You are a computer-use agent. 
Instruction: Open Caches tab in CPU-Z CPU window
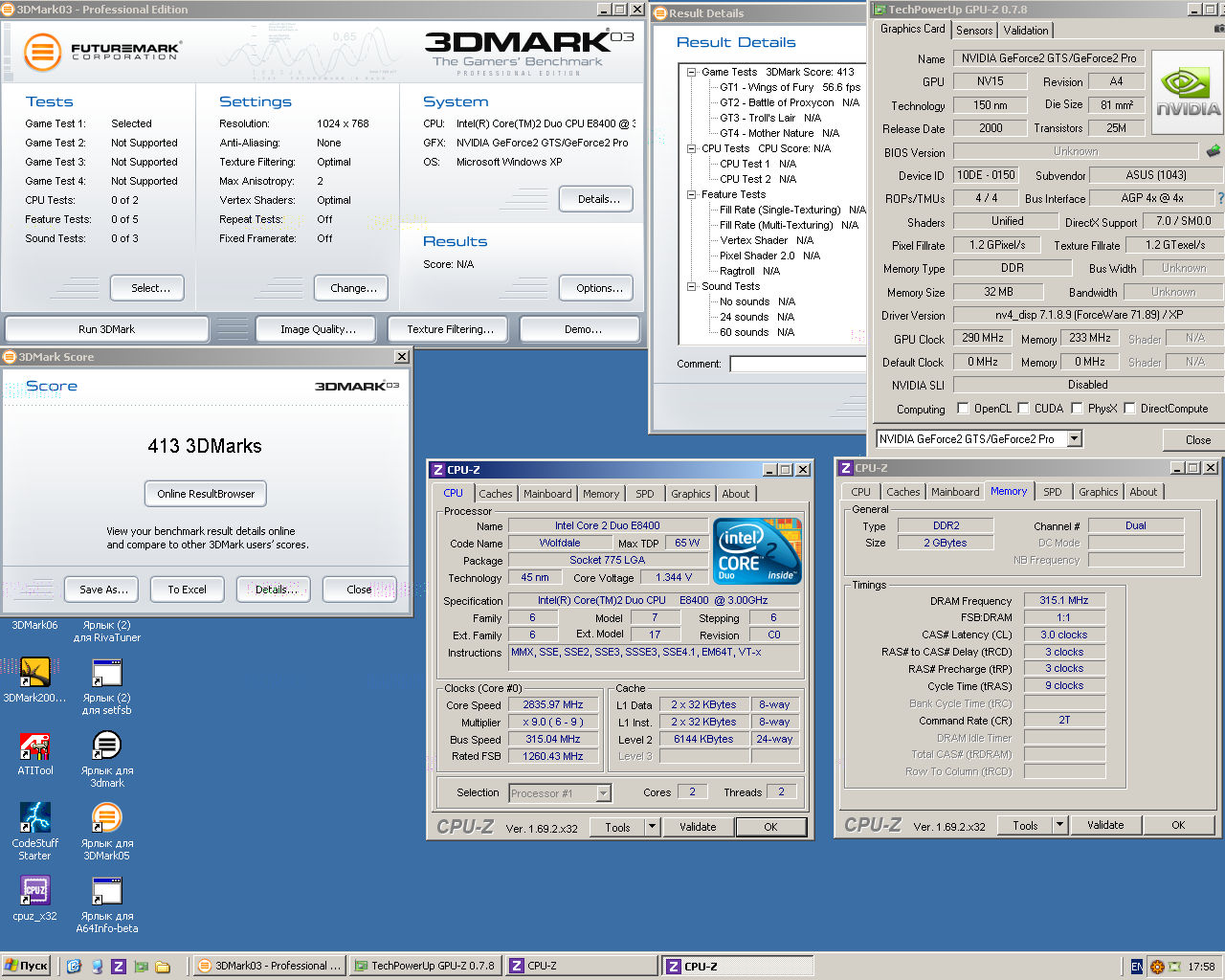pyautogui.click(x=496, y=494)
